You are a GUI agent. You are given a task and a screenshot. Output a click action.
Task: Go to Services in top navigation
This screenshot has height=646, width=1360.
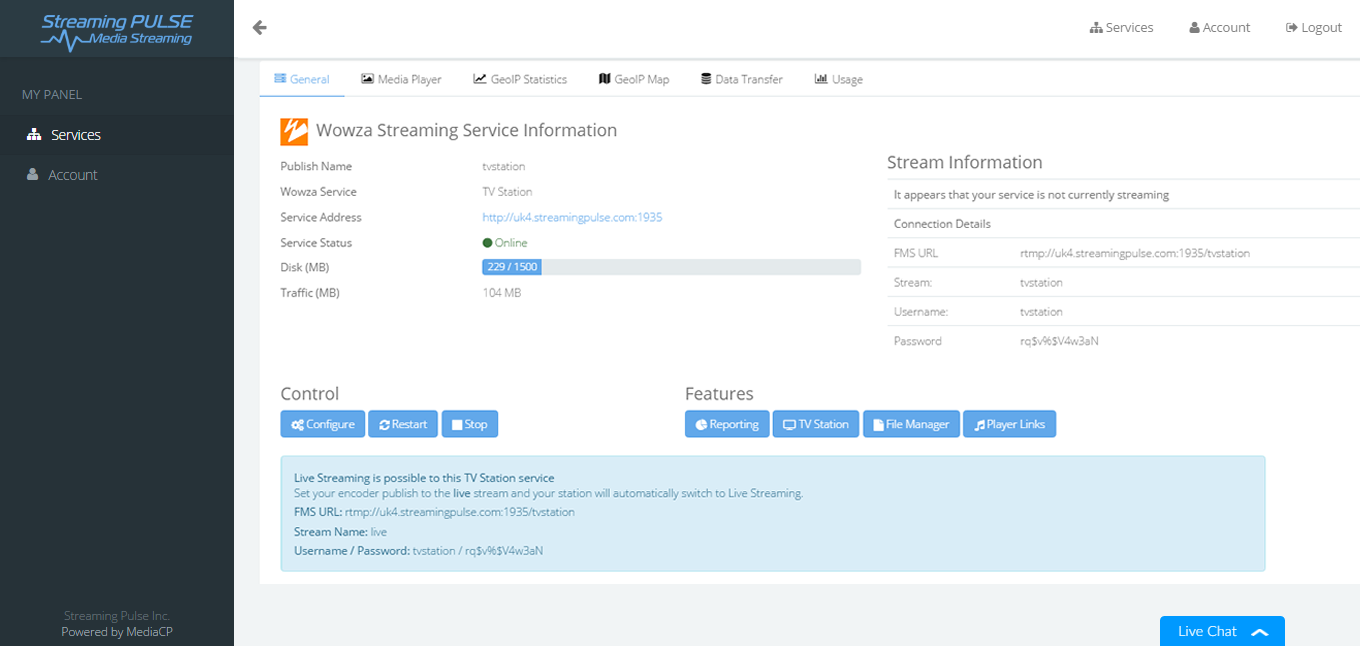[x=1122, y=28]
